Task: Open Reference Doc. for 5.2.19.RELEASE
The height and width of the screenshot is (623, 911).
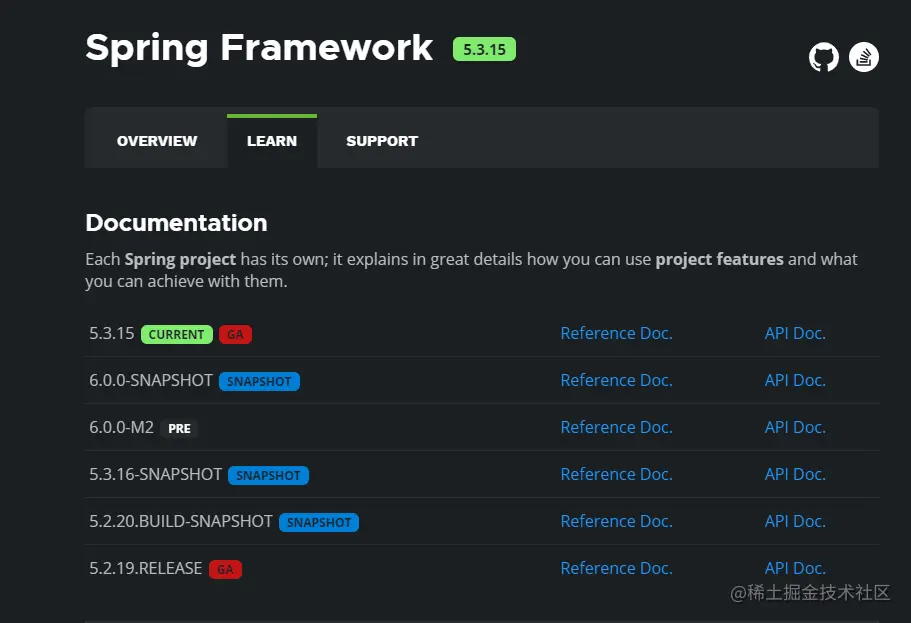Action: pos(616,568)
